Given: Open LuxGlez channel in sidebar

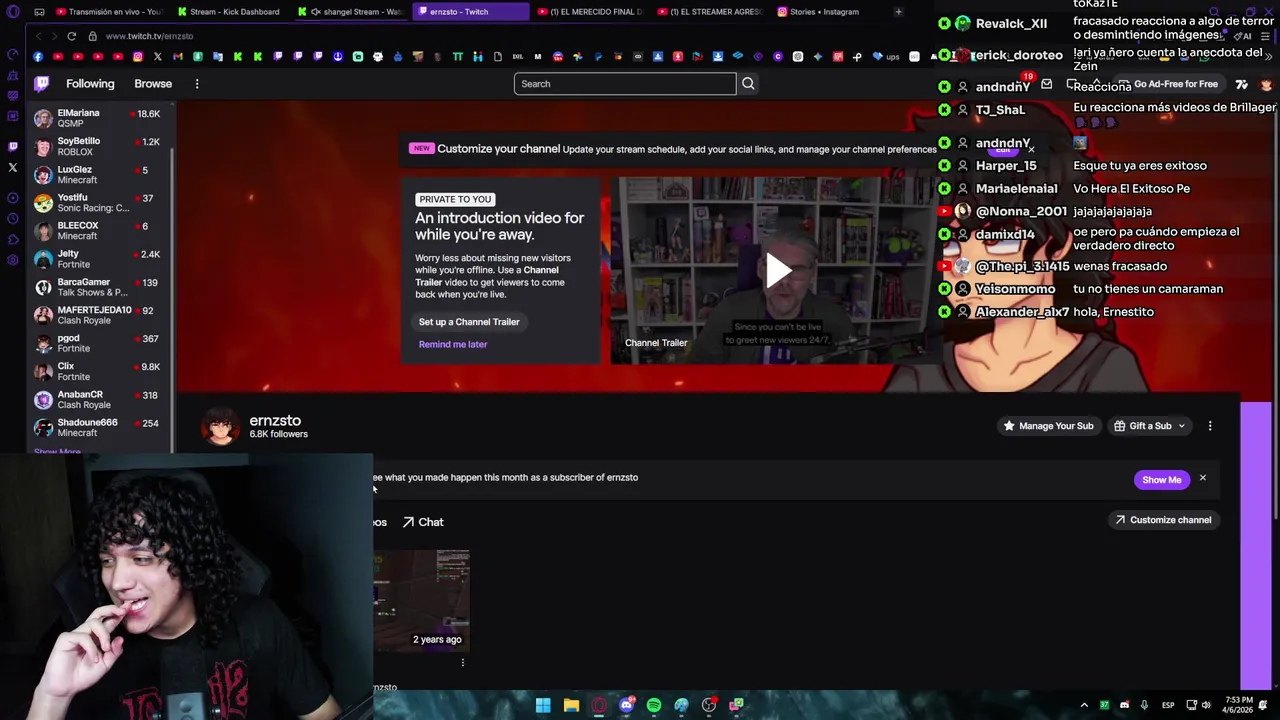Looking at the screenshot, I should (97, 175).
